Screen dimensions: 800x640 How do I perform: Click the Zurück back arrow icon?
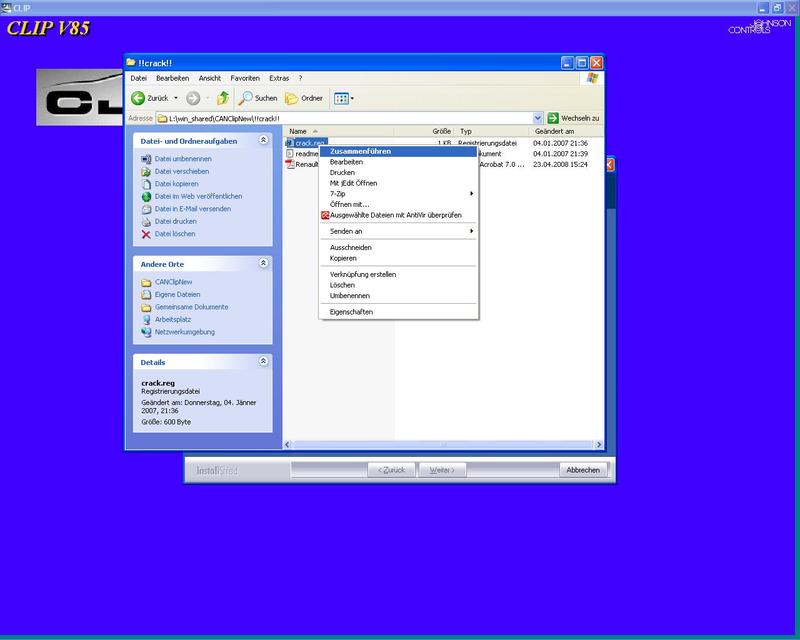(x=139, y=98)
